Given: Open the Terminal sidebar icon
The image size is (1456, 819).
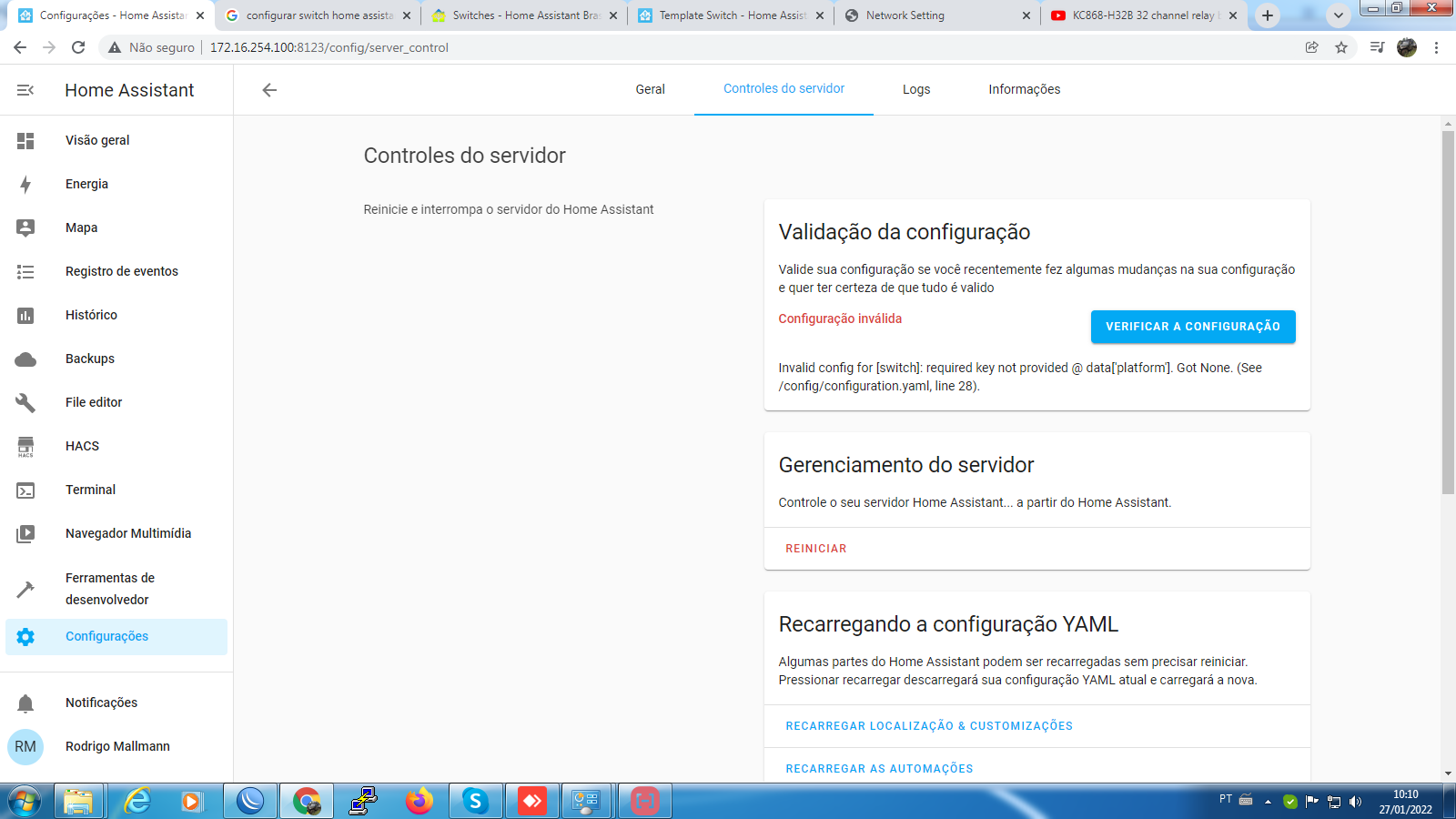Looking at the screenshot, I should pyautogui.click(x=25, y=490).
